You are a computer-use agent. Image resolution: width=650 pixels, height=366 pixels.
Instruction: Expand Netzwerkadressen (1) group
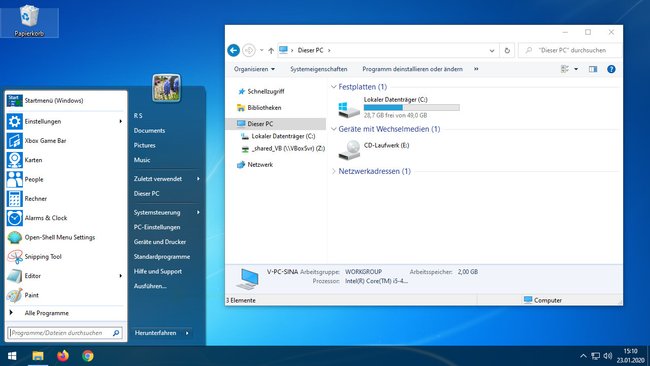(x=334, y=171)
